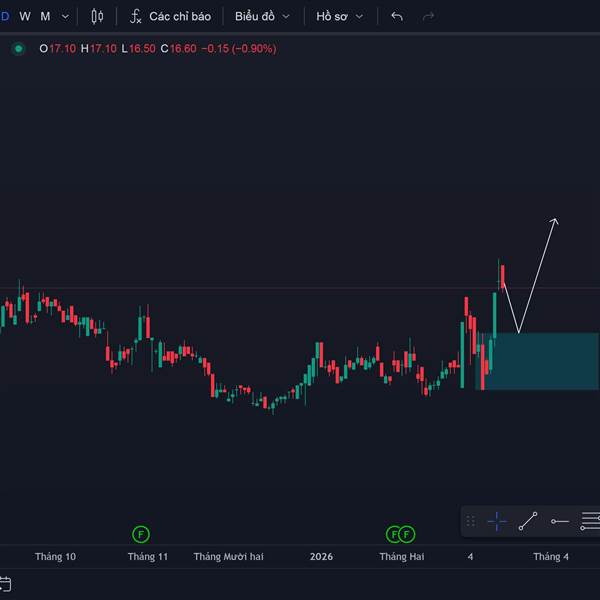Click the green symbol status dot
This screenshot has height=600, width=600.
18,49
